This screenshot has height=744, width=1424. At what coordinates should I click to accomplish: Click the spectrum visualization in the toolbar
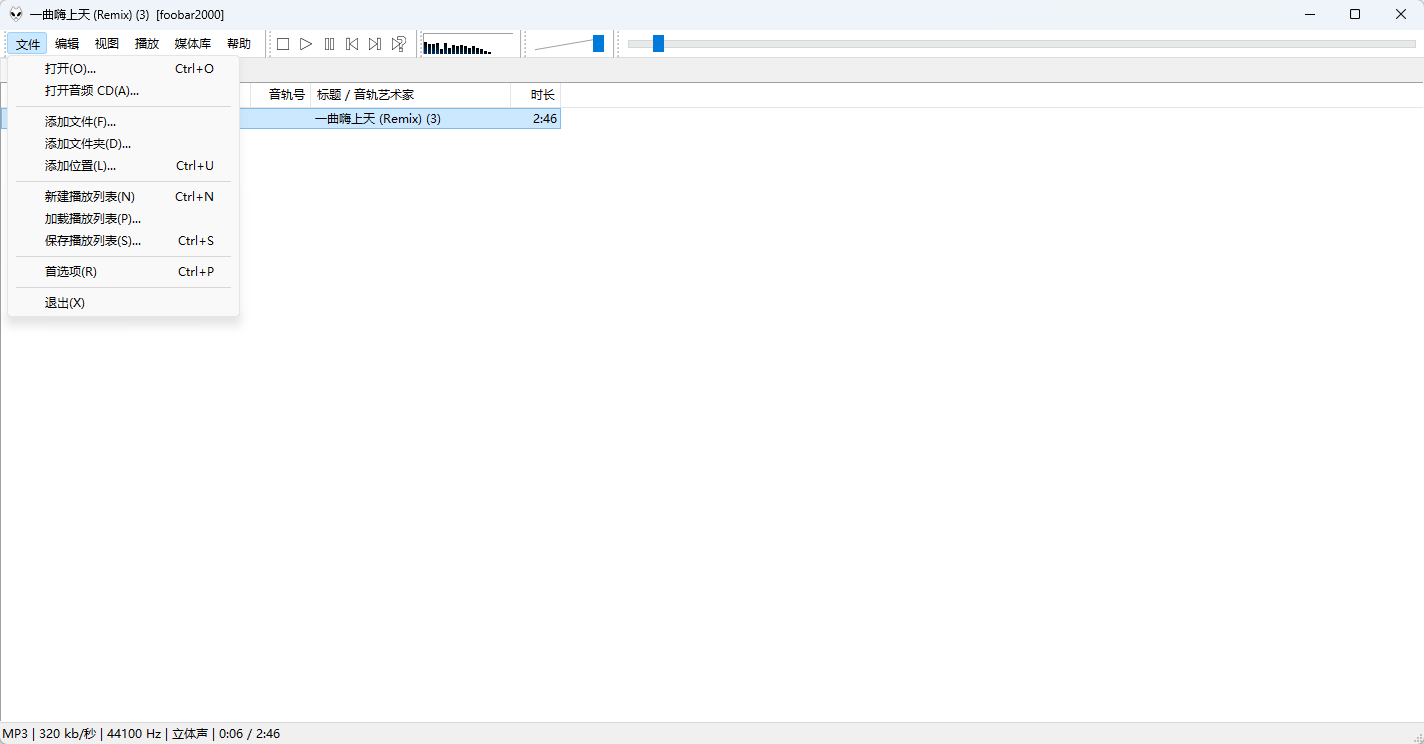tap(467, 45)
